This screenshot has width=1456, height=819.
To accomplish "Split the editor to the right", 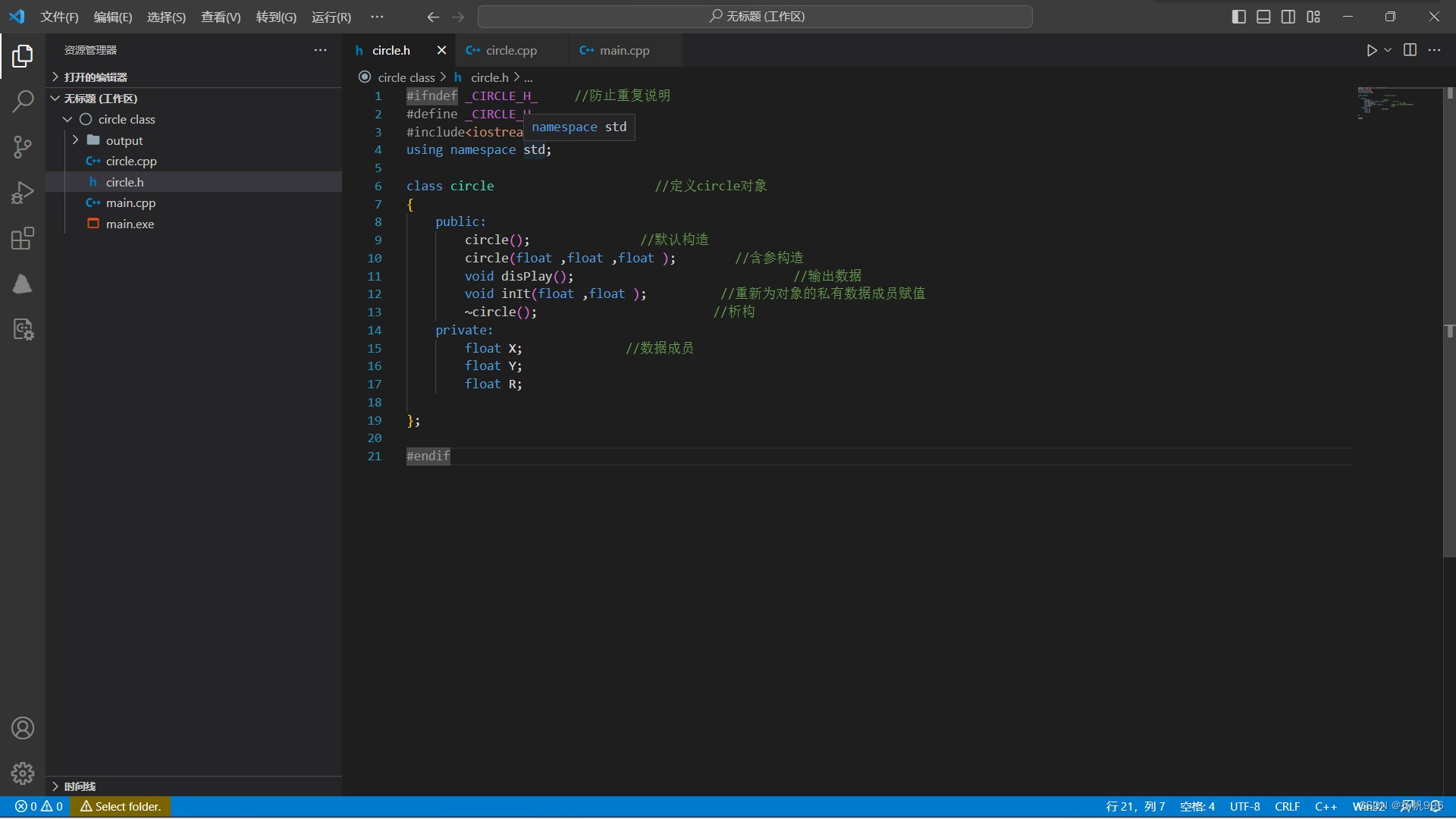I will click(1410, 50).
